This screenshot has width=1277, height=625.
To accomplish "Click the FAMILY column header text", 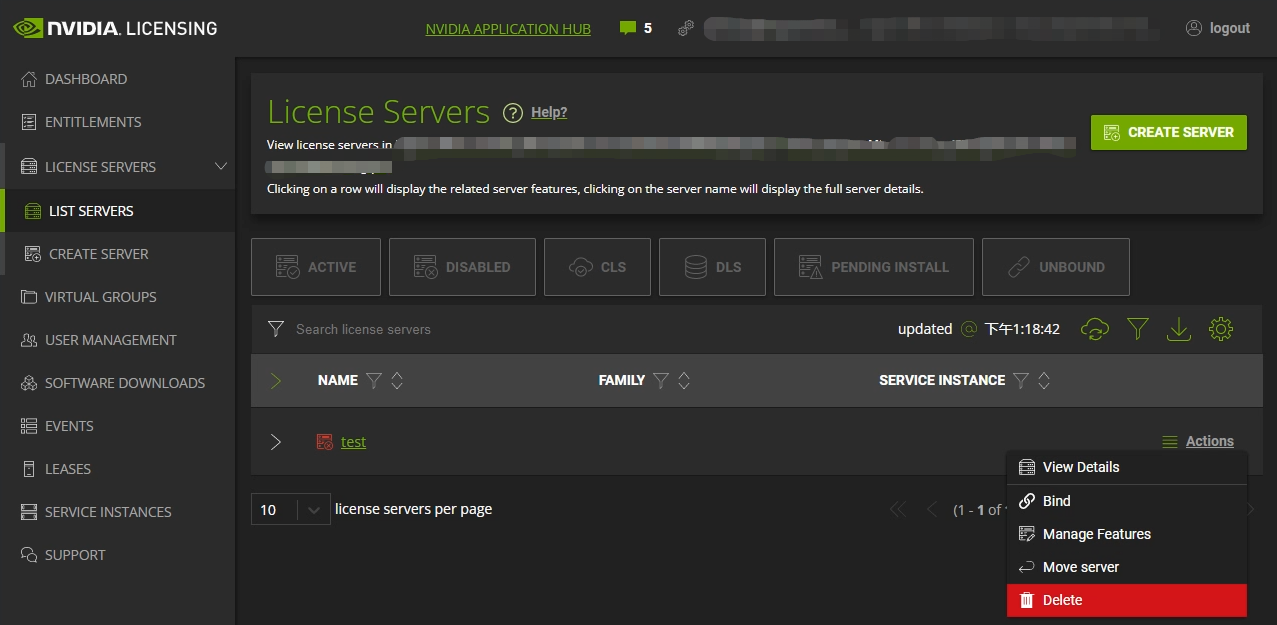I will point(622,380).
